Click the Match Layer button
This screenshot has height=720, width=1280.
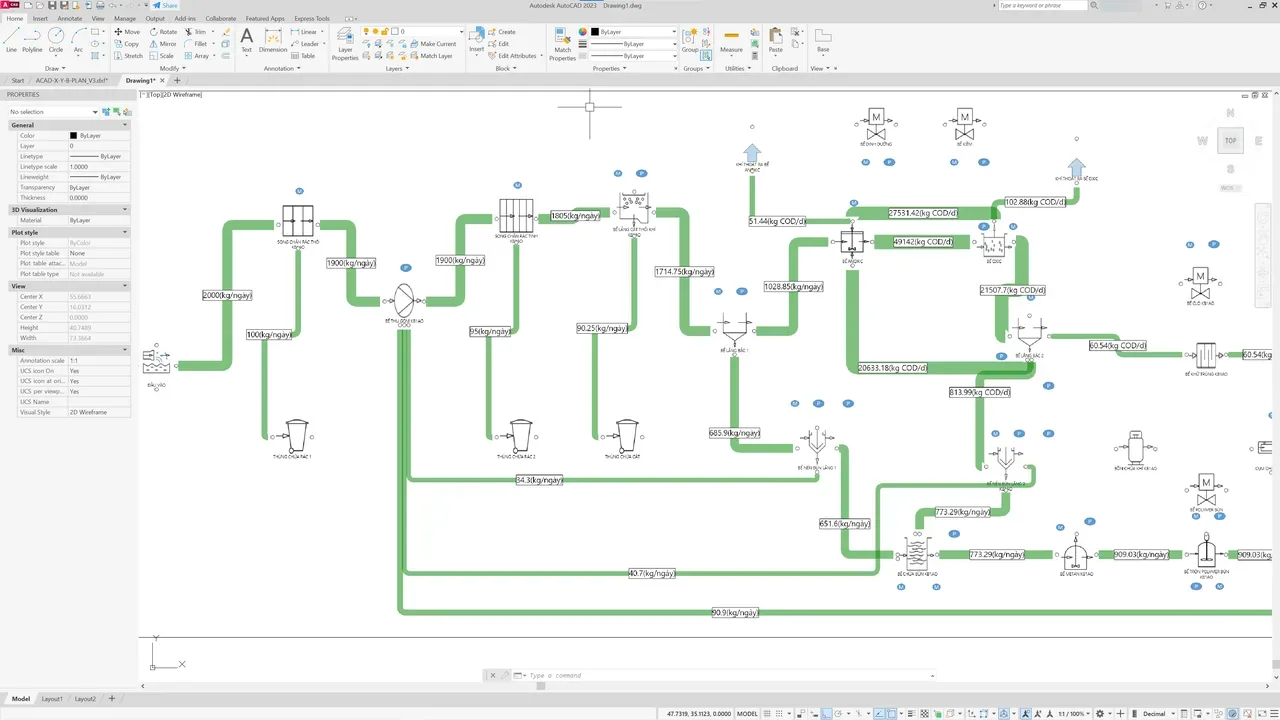[x=432, y=56]
